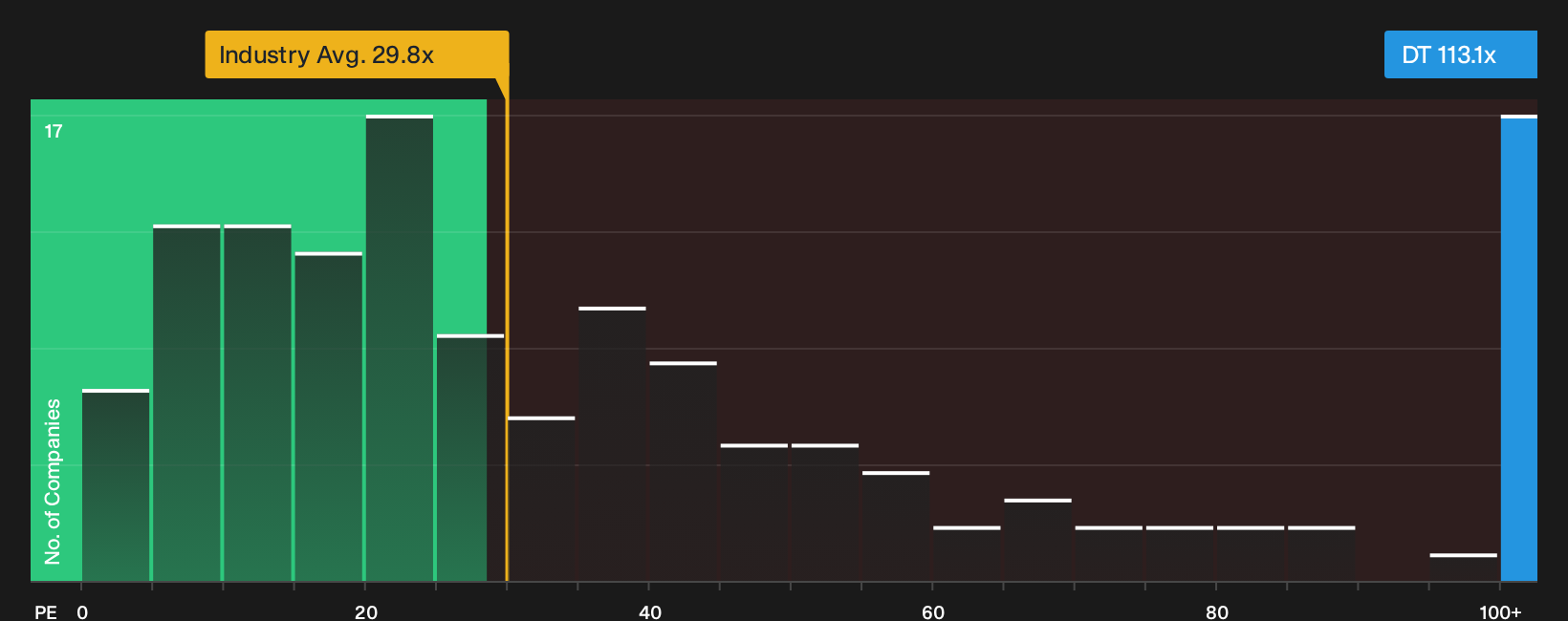Image resolution: width=1568 pixels, height=621 pixels.
Task: Click the histogram bar for PE 50-55
Action: (x=825, y=512)
